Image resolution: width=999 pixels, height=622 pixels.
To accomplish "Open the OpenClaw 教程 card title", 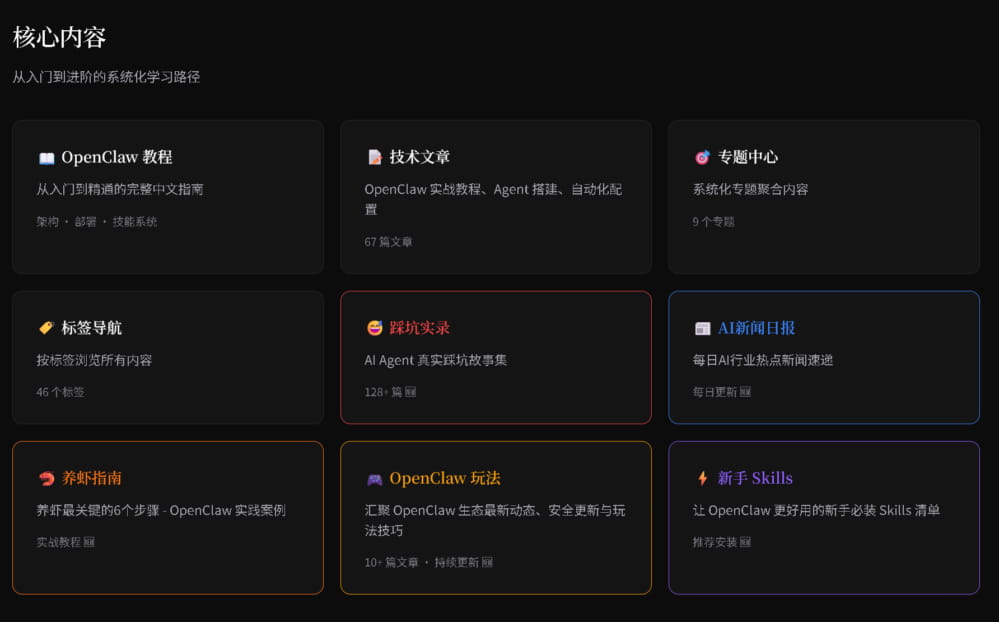I will click(117, 157).
